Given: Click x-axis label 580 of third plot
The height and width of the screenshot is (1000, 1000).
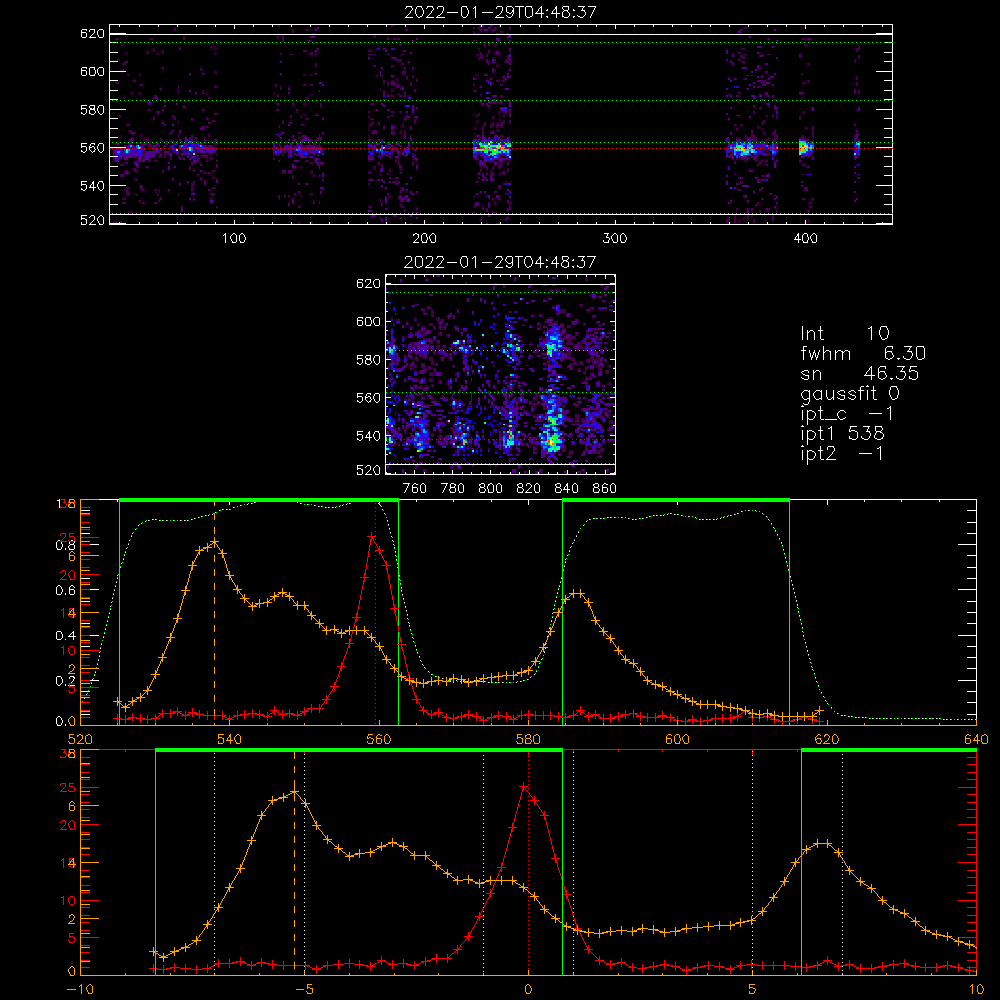Looking at the screenshot, I should [x=528, y=739].
